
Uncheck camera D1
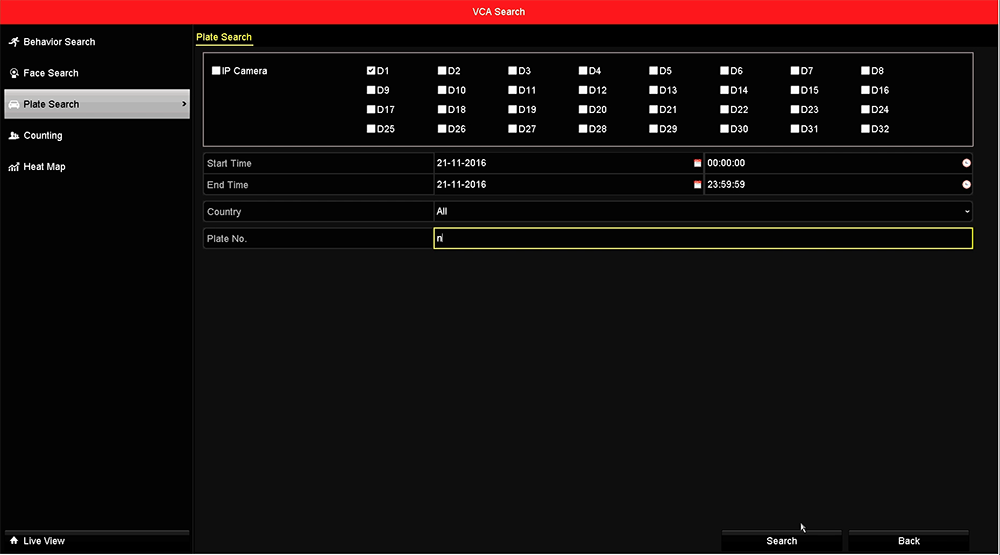pos(371,71)
